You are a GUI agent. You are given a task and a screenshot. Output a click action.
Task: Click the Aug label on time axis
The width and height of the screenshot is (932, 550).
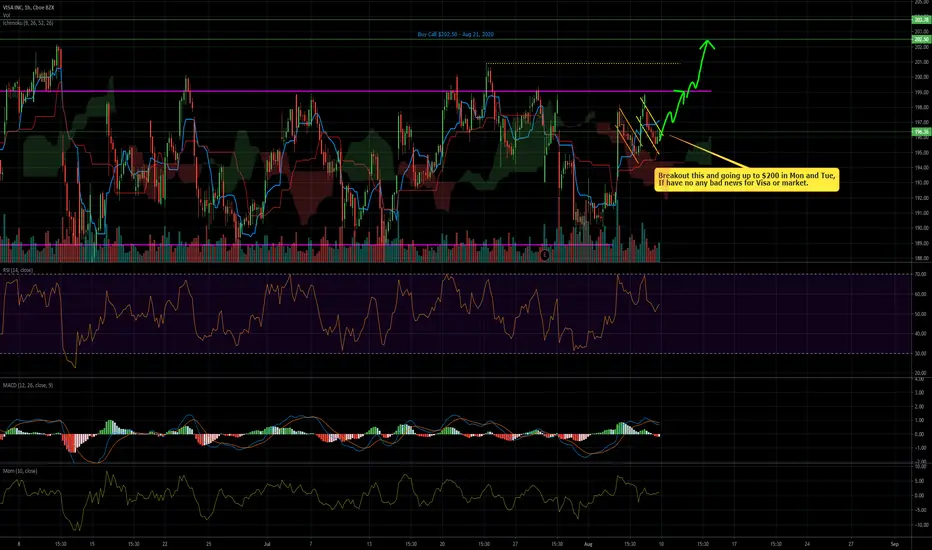(x=588, y=544)
